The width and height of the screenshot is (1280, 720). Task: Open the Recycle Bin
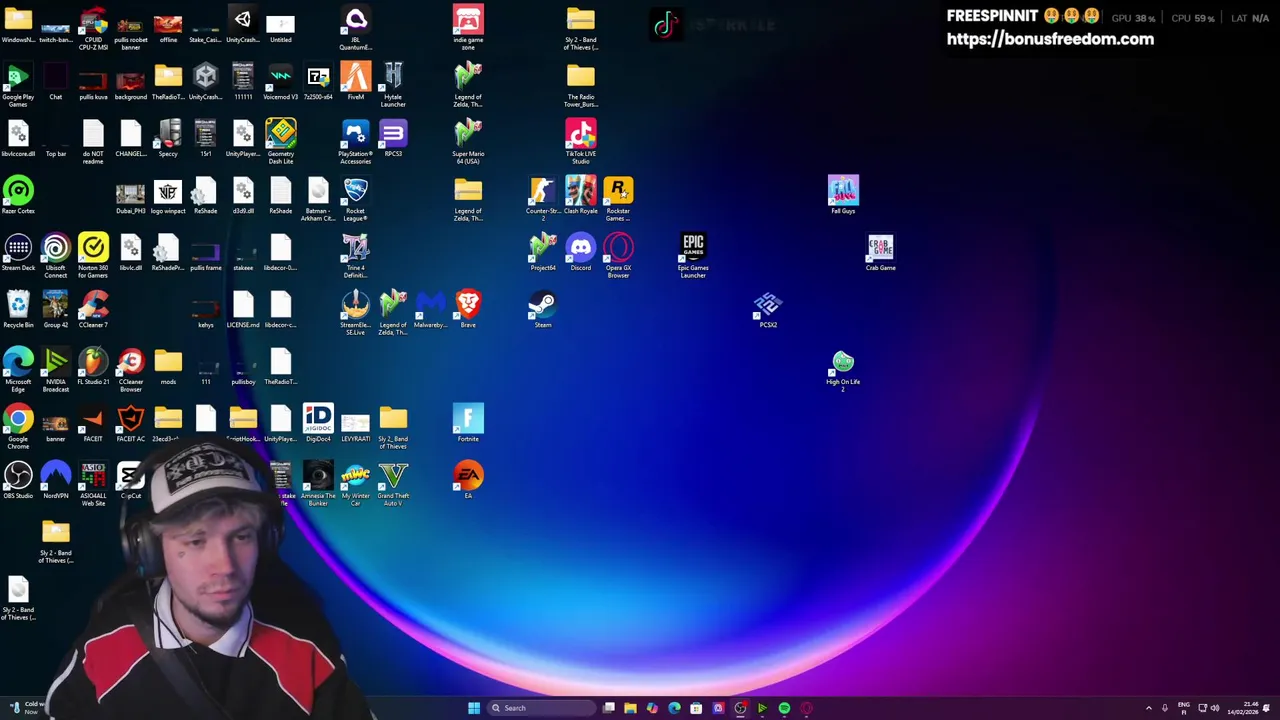[18, 310]
